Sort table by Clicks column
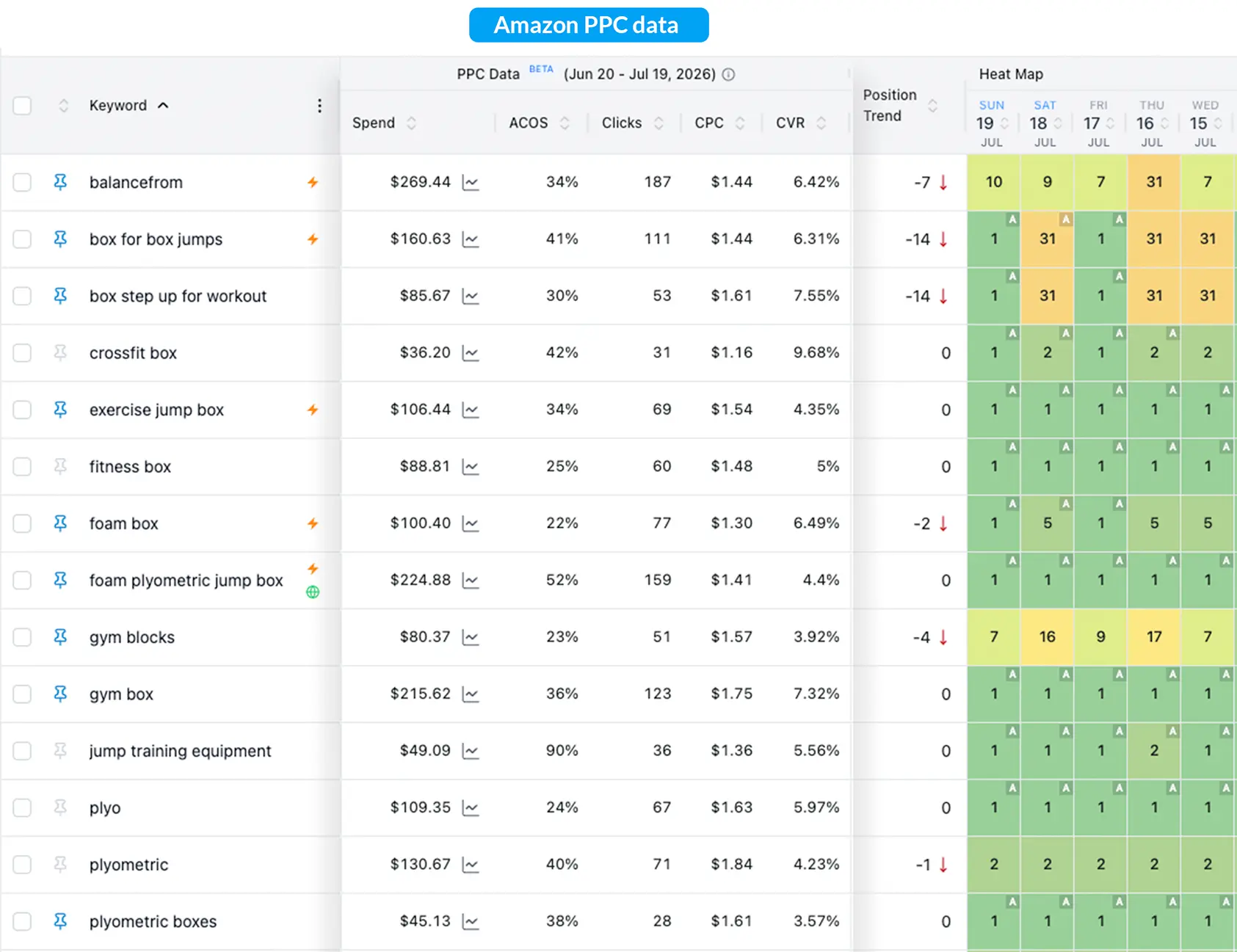The width and height of the screenshot is (1237, 952). 659,123
